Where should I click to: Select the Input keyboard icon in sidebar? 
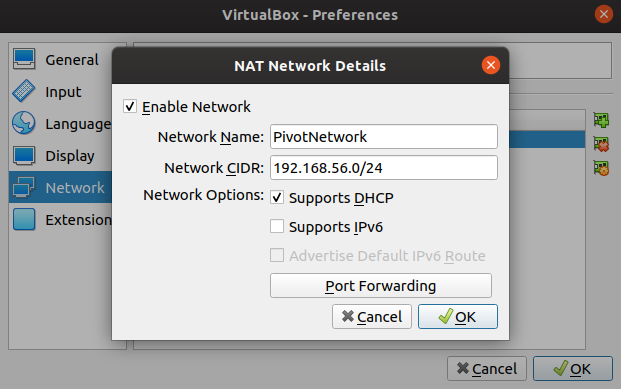[24, 91]
